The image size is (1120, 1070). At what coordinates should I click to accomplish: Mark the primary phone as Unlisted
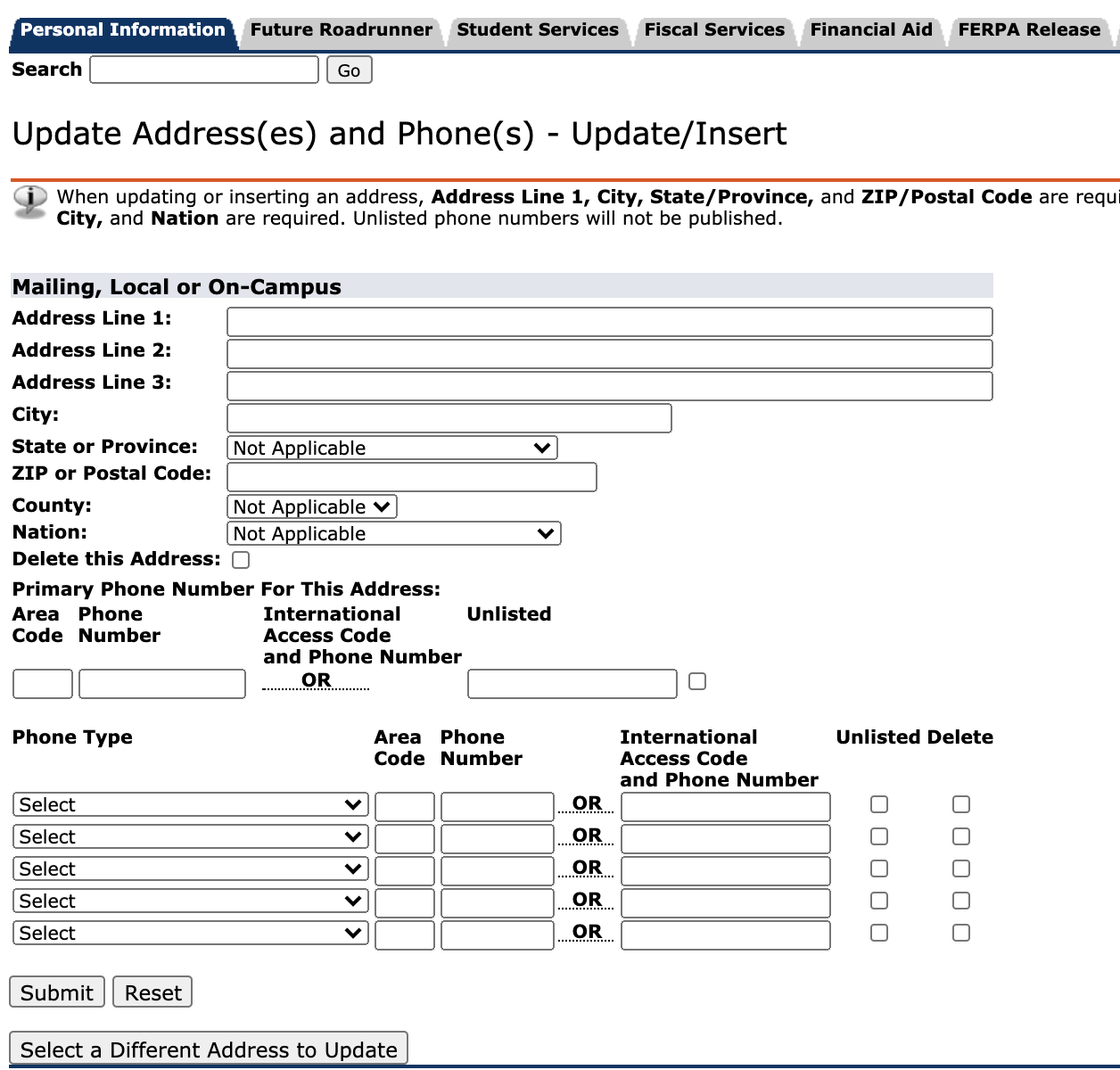tap(696, 681)
